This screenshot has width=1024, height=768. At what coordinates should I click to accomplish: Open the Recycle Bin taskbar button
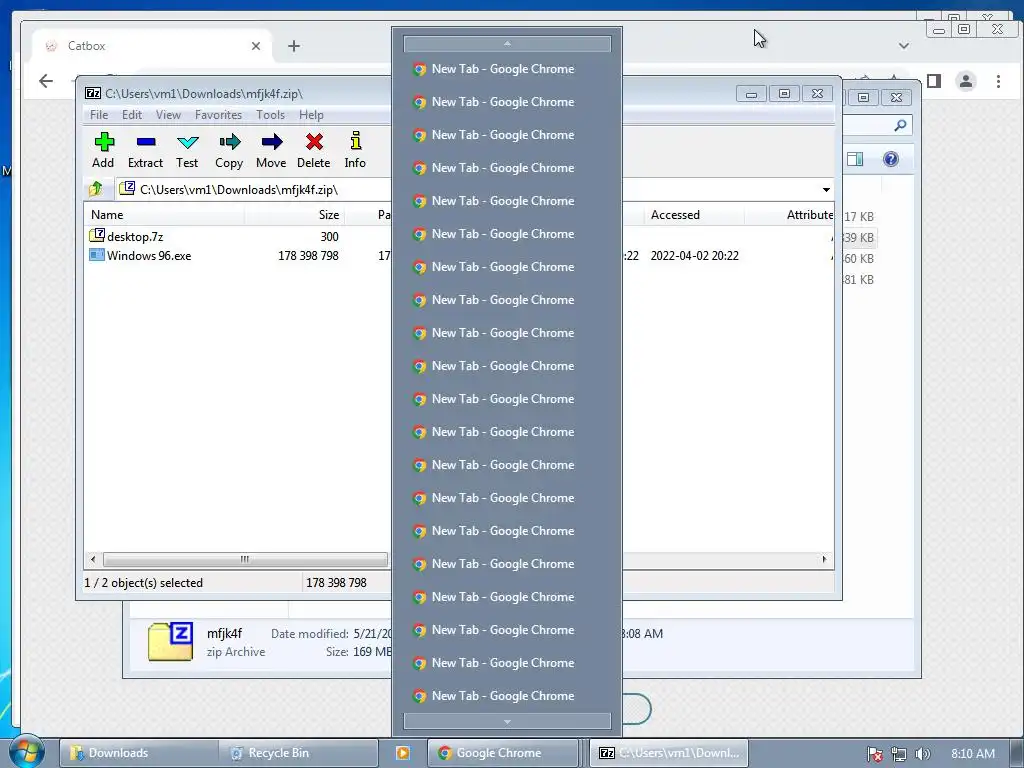pos(299,753)
